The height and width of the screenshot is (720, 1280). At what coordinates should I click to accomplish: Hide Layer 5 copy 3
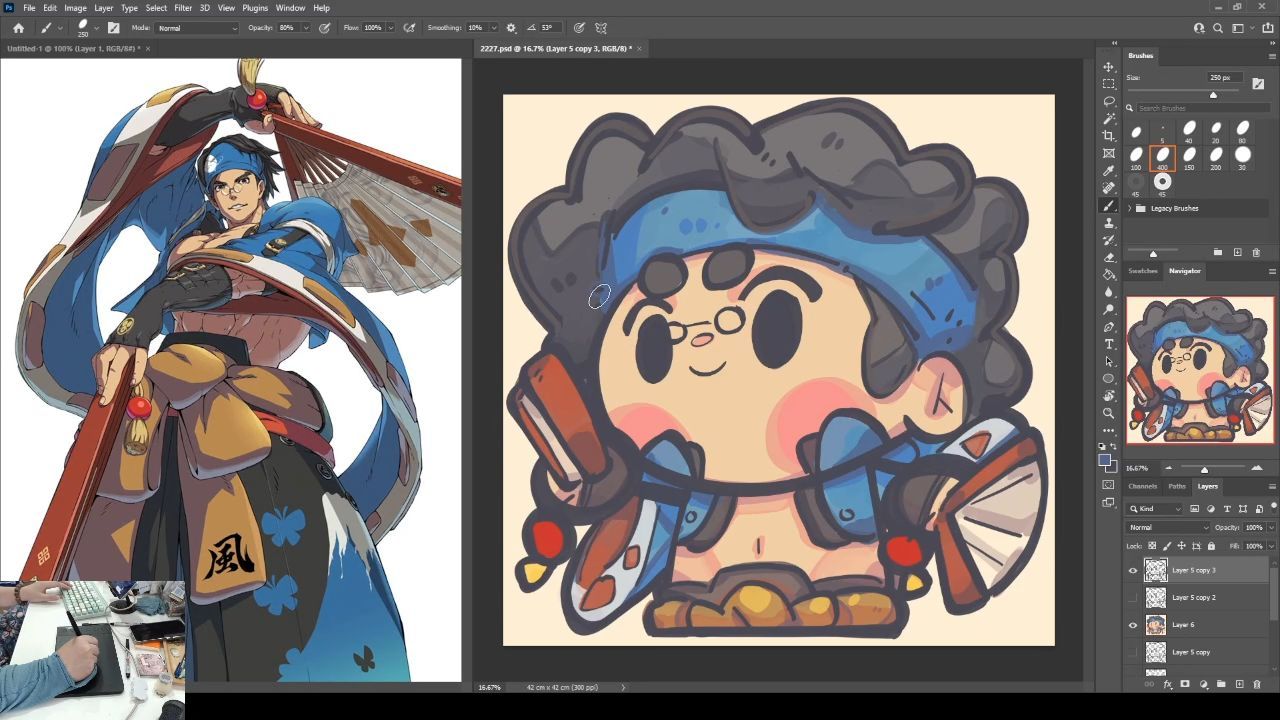click(x=1132, y=570)
